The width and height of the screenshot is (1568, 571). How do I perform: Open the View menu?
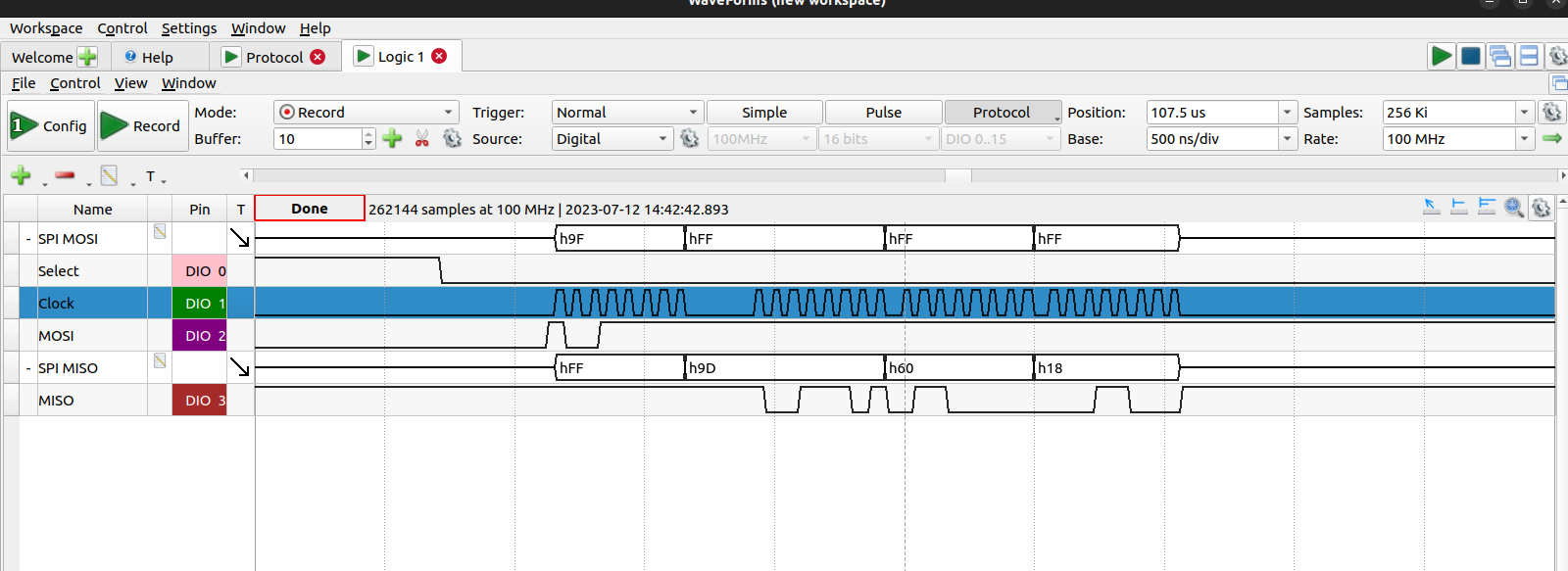coord(130,83)
